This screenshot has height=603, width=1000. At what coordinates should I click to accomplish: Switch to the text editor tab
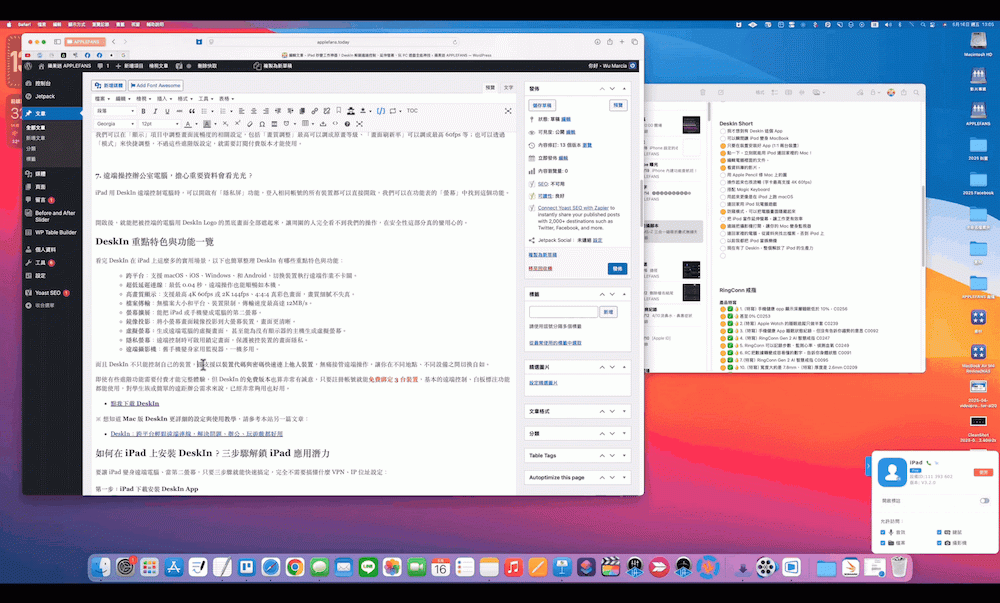pos(507,87)
